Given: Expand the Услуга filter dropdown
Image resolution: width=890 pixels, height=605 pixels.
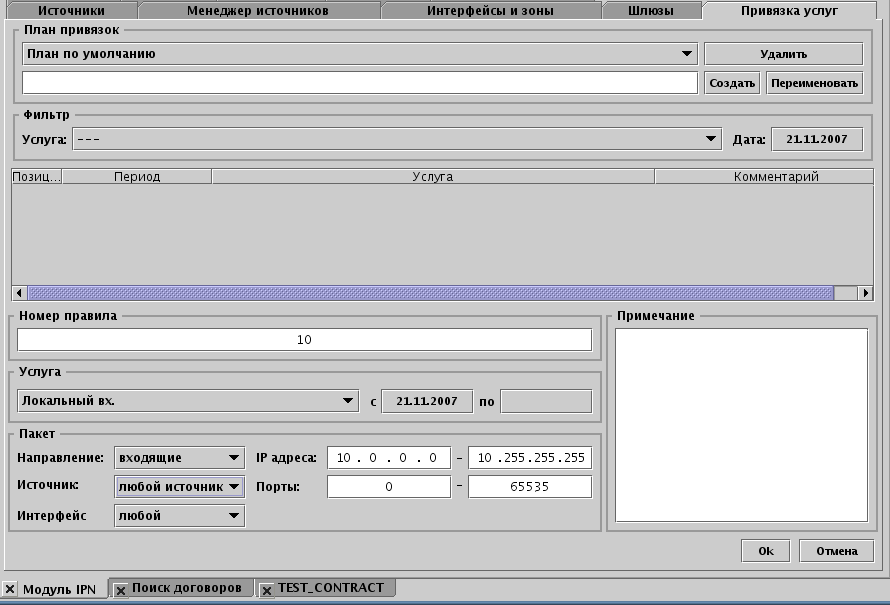Looking at the screenshot, I should pyautogui.click(x=711, y=140).
